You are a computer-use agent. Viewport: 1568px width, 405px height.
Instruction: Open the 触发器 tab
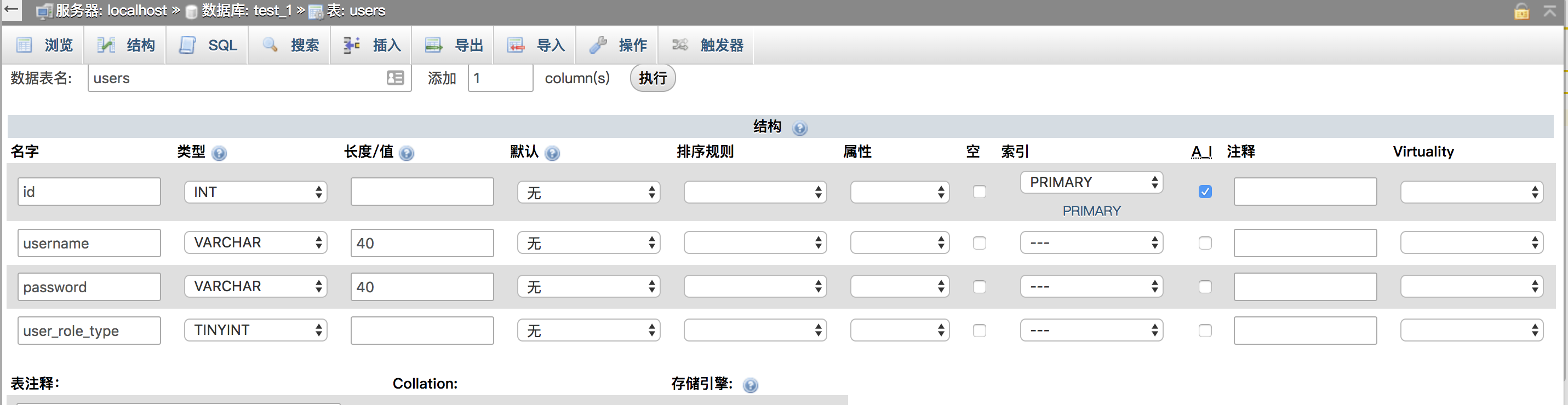tap(707, 45)
